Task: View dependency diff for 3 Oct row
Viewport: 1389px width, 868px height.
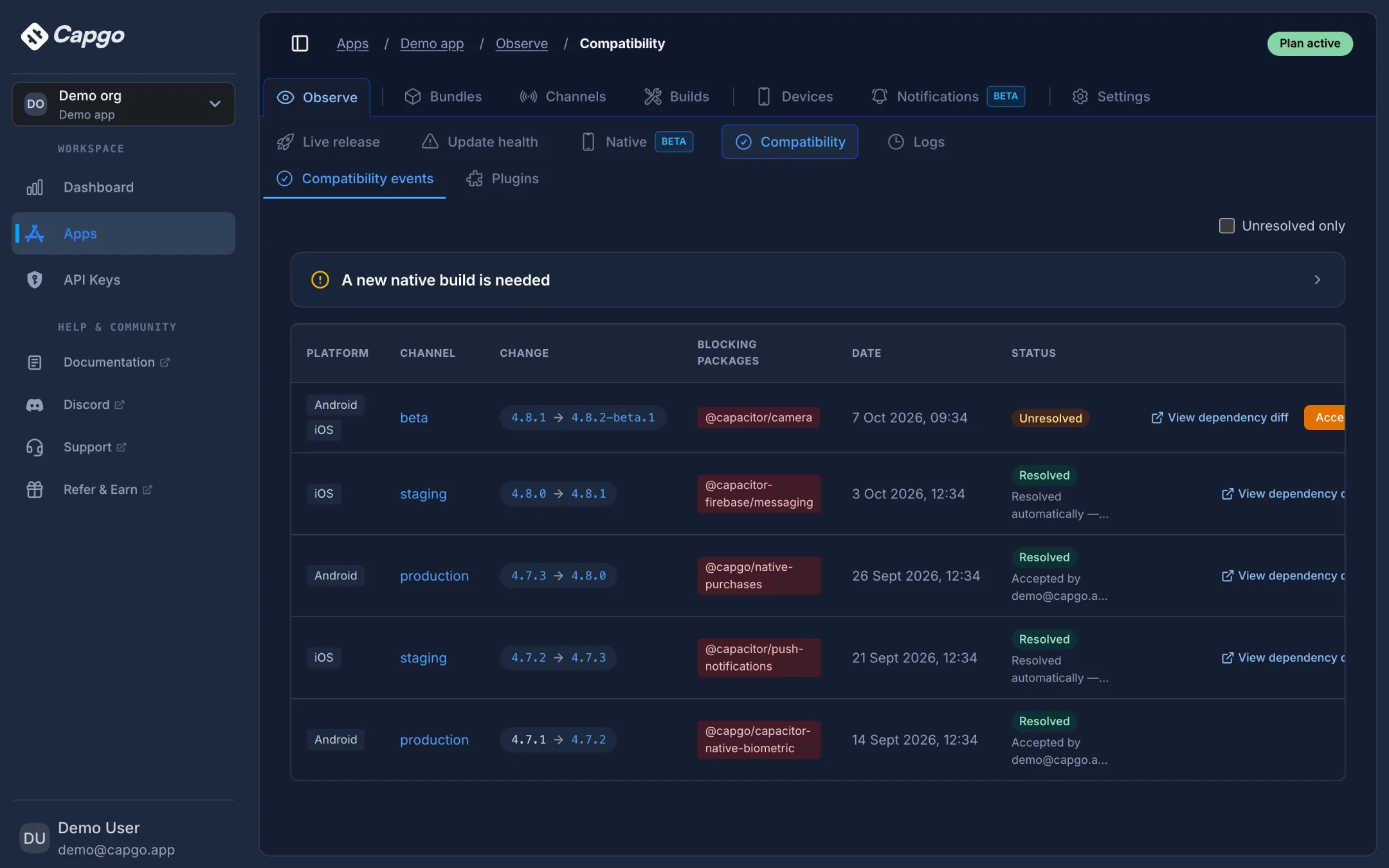Action: [x=1283, y=493]
